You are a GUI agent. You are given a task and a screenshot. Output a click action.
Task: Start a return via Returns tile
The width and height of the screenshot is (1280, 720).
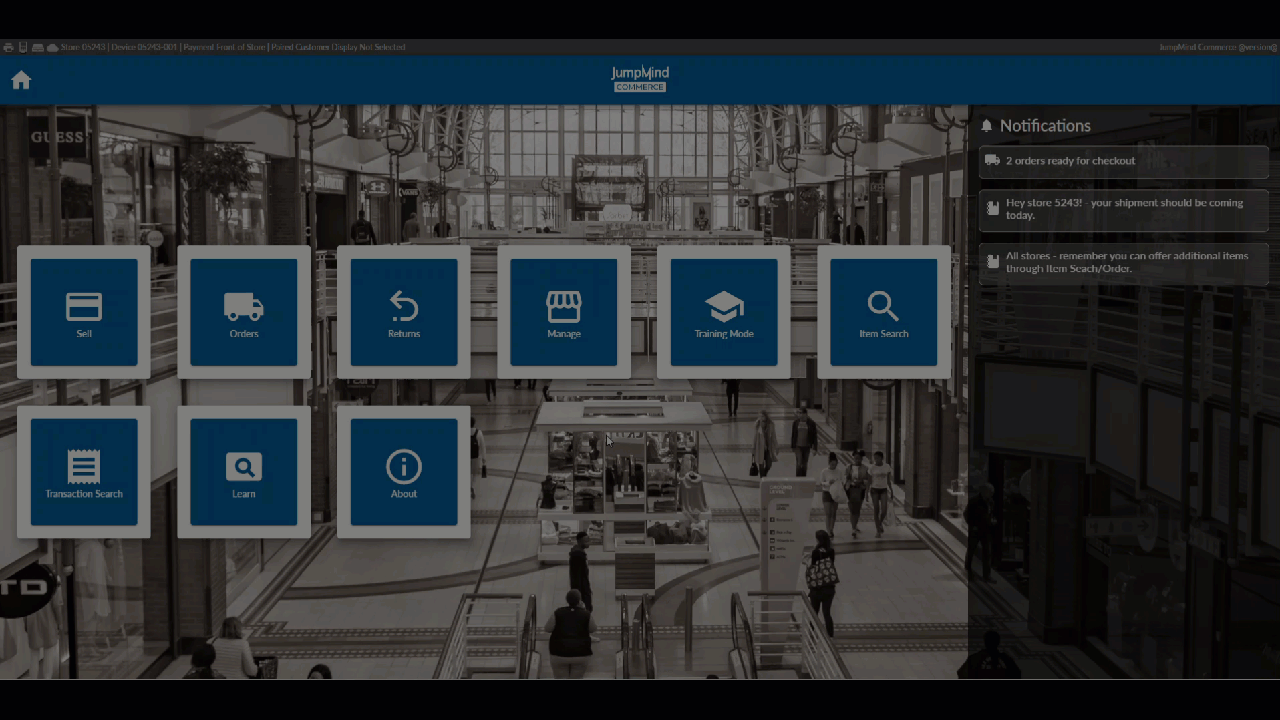pyautogui.click(x=404, y=313)
